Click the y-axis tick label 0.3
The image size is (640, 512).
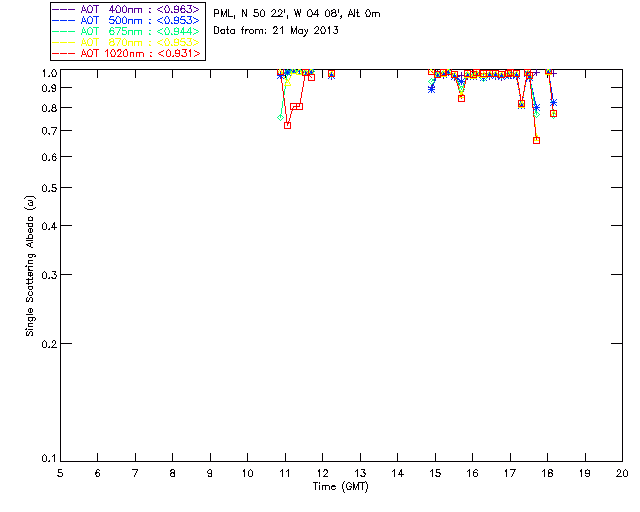tap(49, 275)
